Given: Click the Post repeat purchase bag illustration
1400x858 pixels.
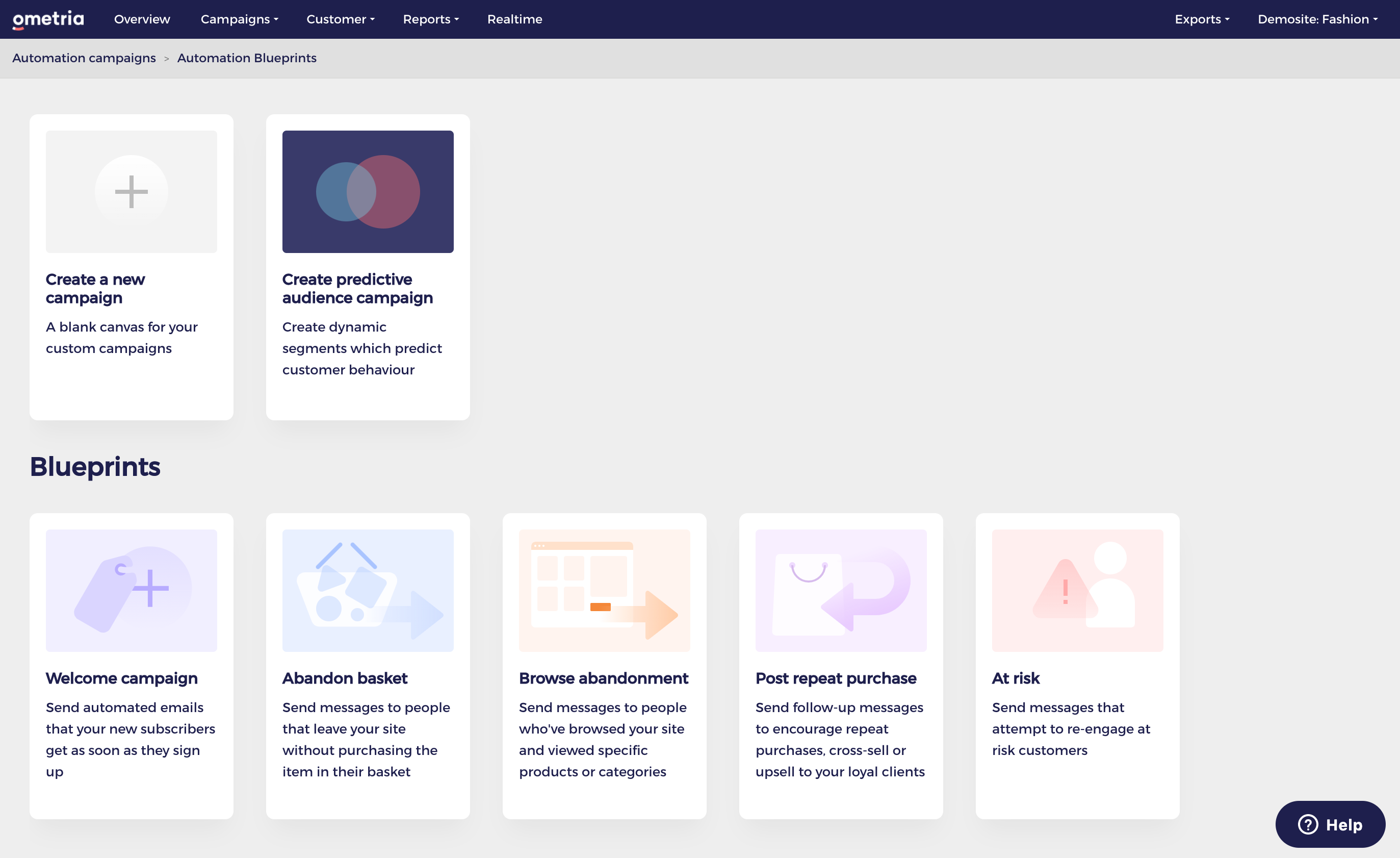Looking at the screenshot, I should pos(840,590).
